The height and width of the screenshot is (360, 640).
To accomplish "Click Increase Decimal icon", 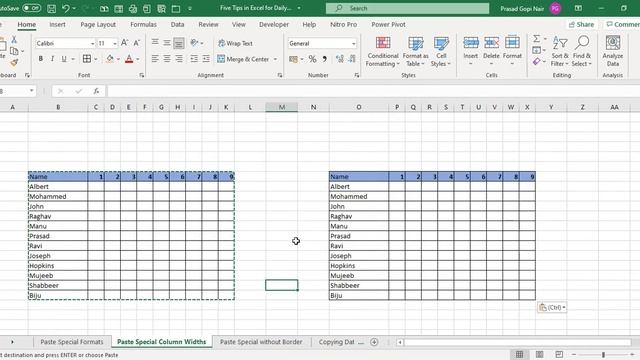I will tap(340, 59).
